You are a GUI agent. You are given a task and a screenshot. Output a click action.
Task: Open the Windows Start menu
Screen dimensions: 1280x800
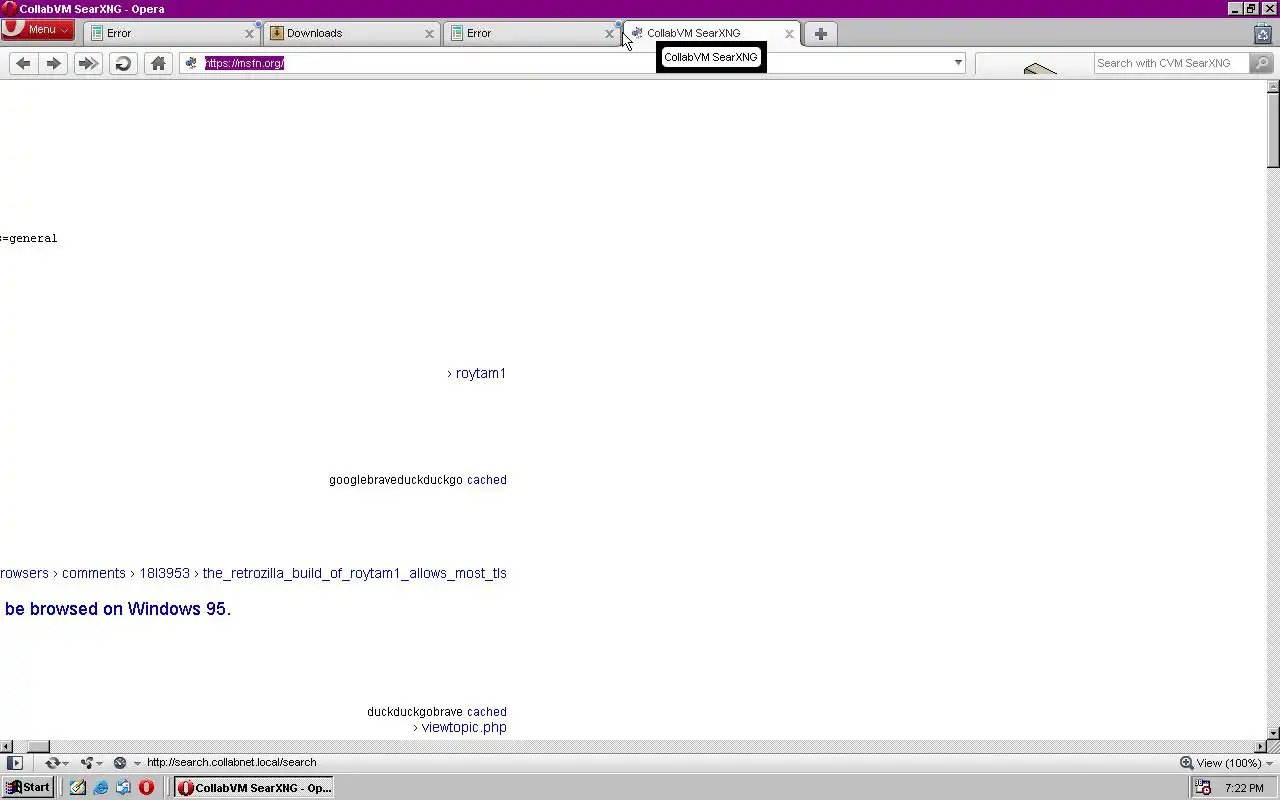click(28, 787)
